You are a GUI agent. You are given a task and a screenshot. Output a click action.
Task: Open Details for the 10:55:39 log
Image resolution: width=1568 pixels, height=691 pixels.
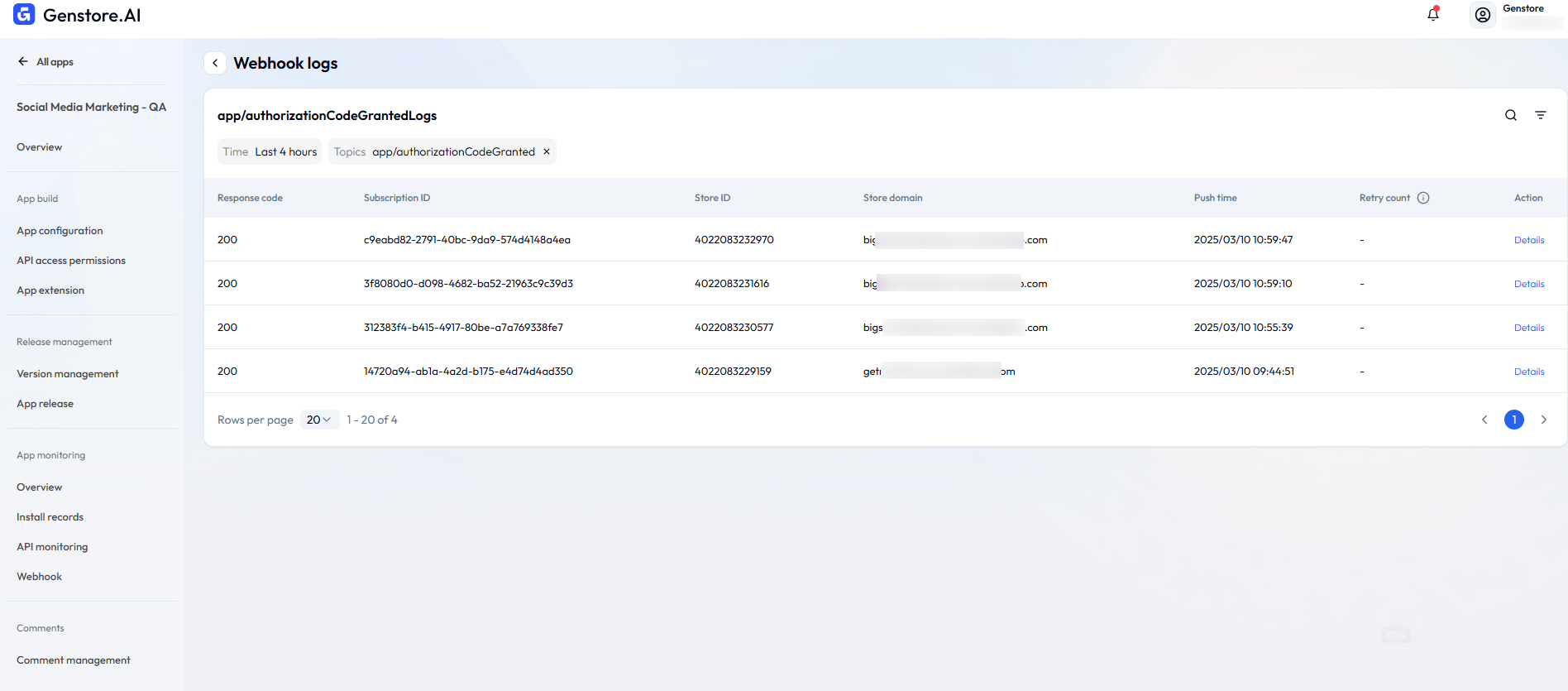coord(1529,328)
